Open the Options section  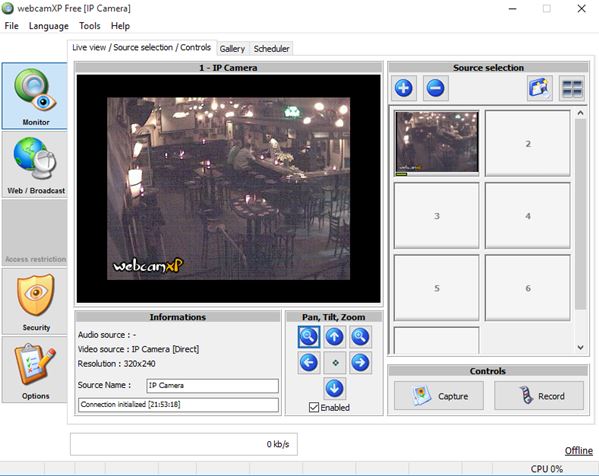tap(35, 370)
